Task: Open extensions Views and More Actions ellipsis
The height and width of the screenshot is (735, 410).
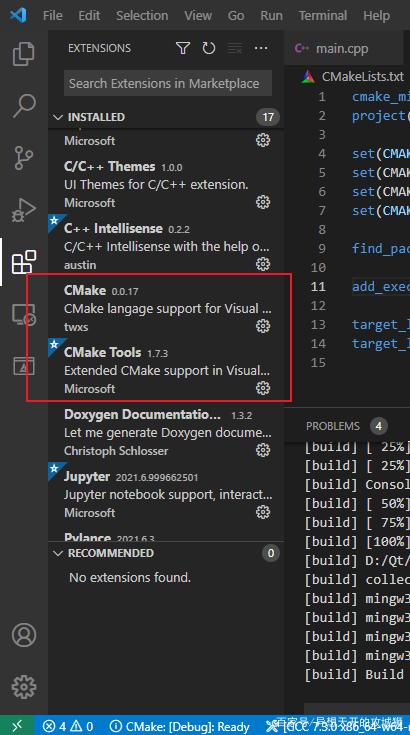Action: pyautogui.click(x=261, y=48)
